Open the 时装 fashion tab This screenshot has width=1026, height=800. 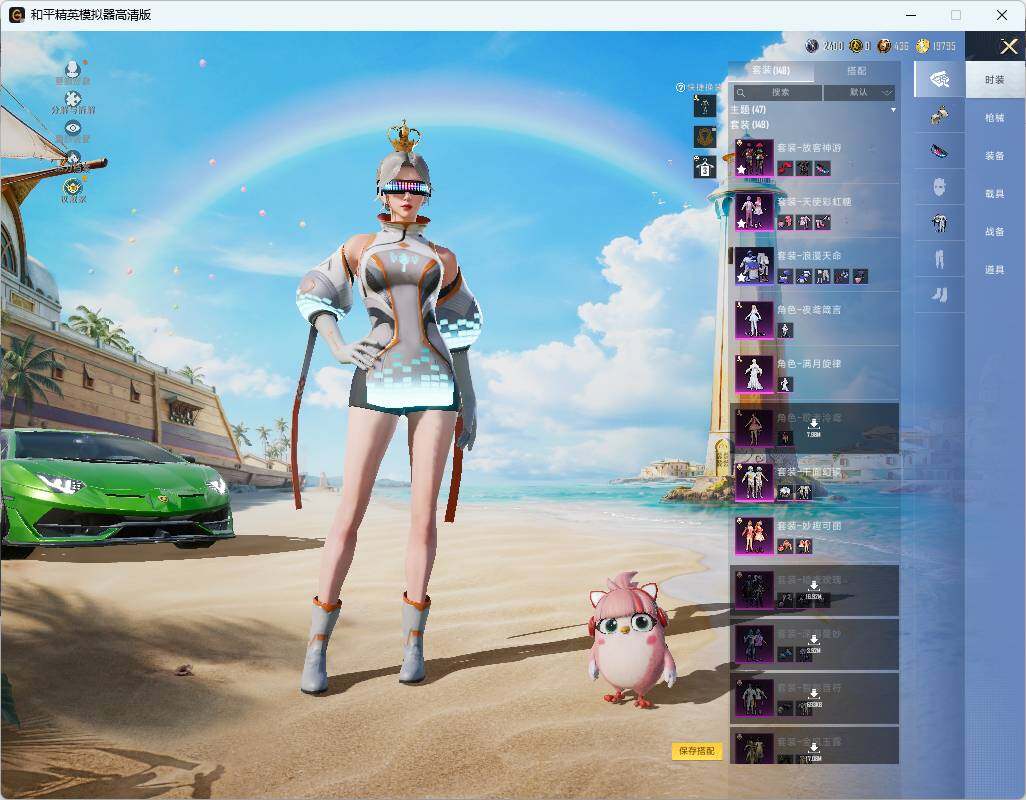[995, 80]
